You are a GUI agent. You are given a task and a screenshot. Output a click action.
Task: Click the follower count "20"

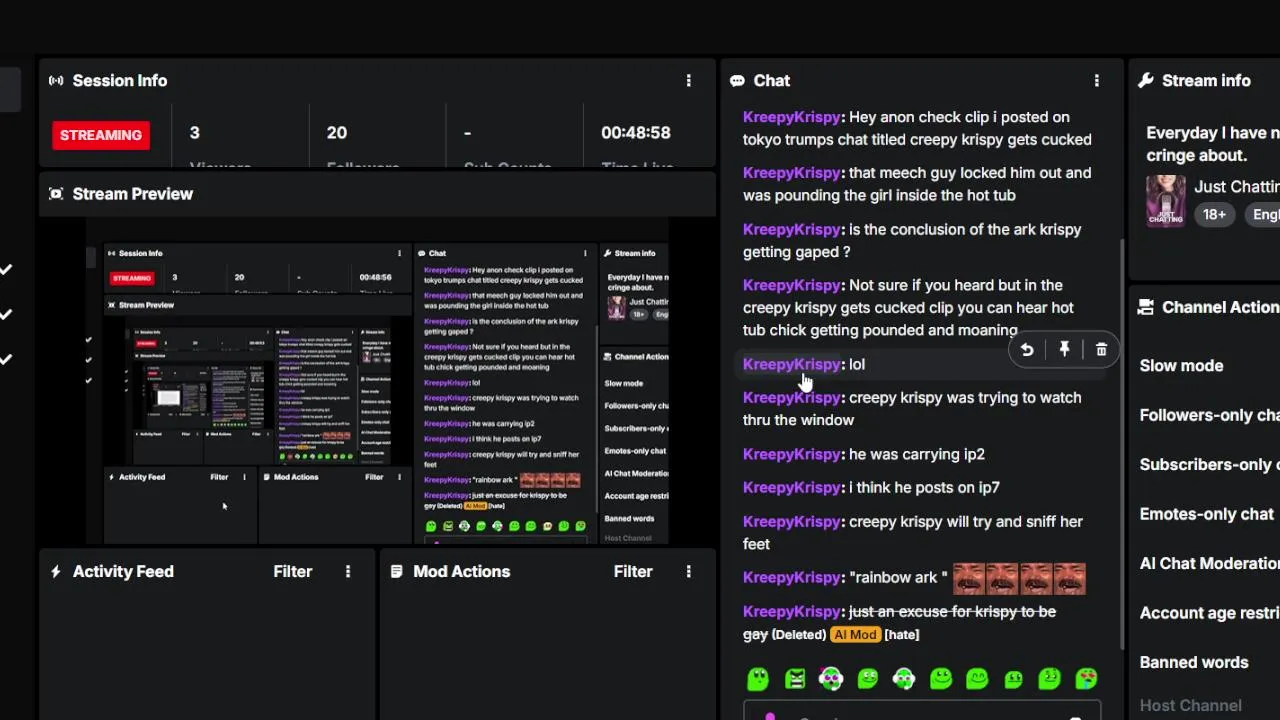pyautogui.click(x=337, y=133)
